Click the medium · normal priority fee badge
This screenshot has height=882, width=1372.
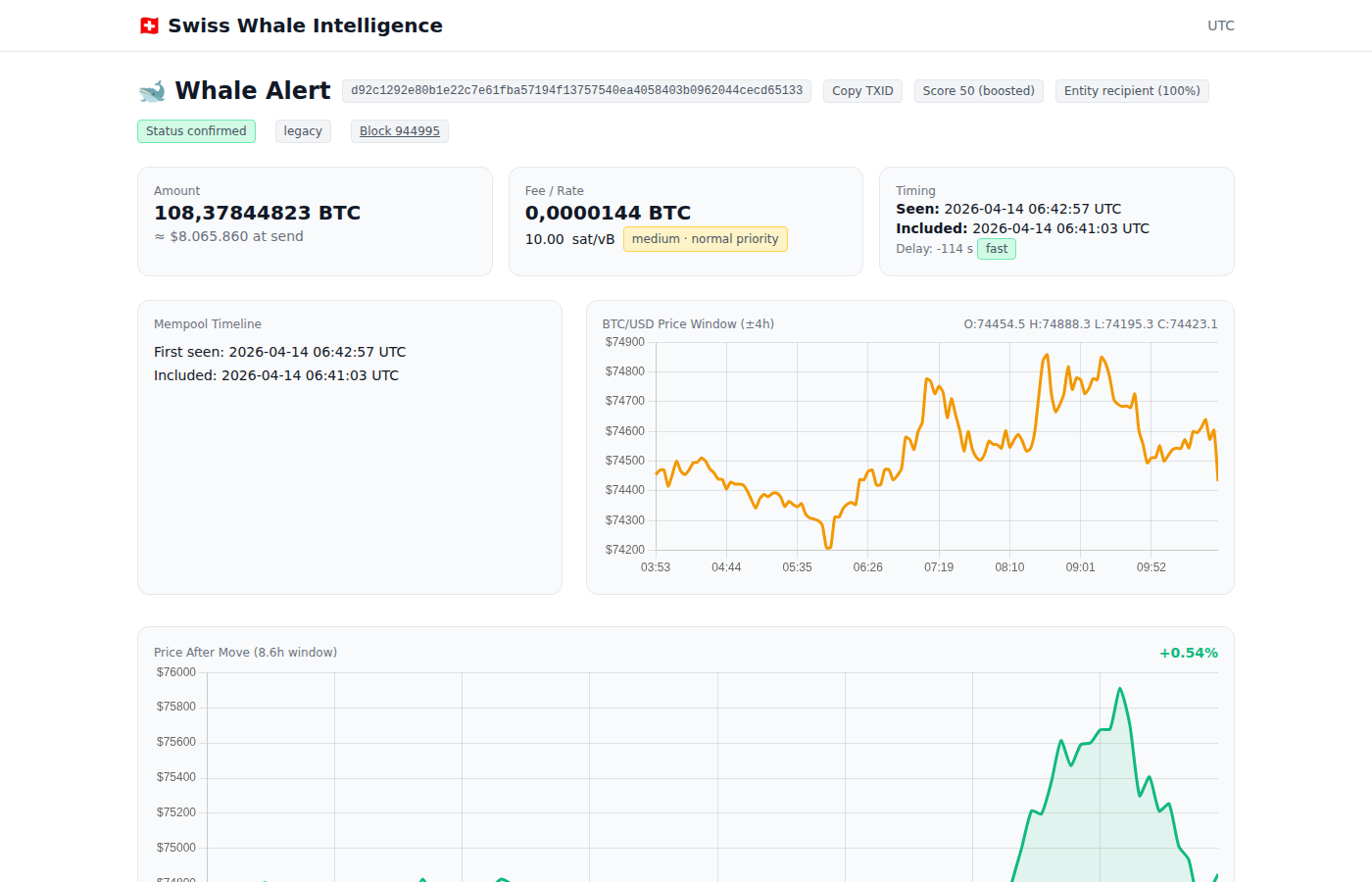pyautogui.click(x=706, y=238)
